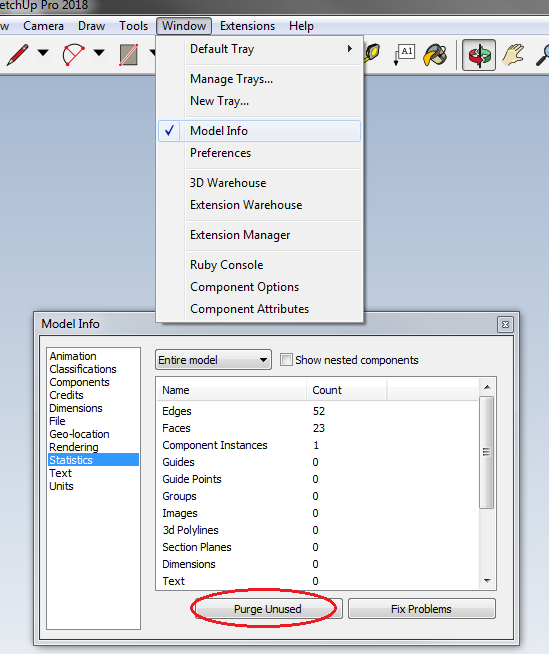Select Geo-location in Model Info list
This screenshot has height=654, width=549.
93,434
